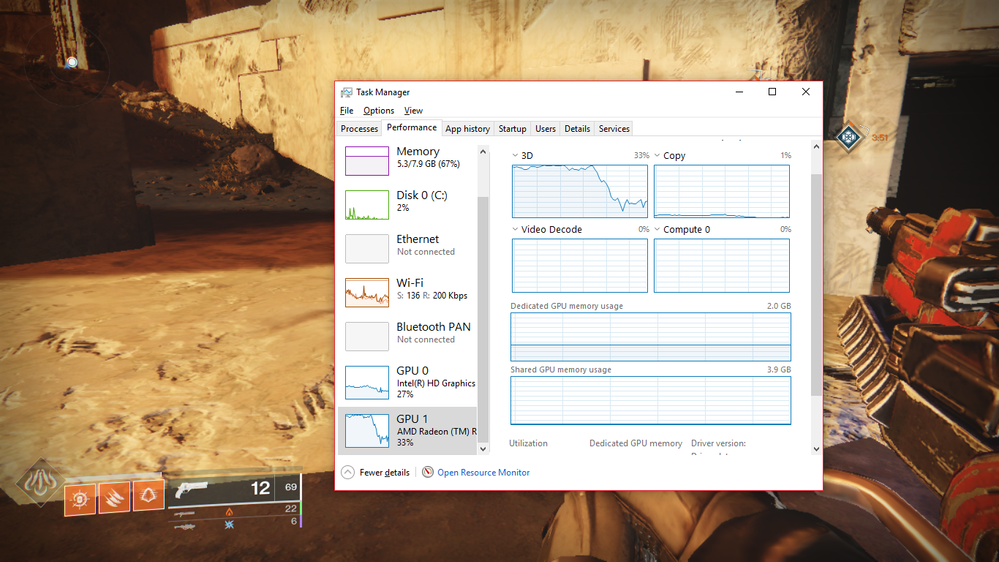Click the GPU panel scroll down arrow

point(816,449)
